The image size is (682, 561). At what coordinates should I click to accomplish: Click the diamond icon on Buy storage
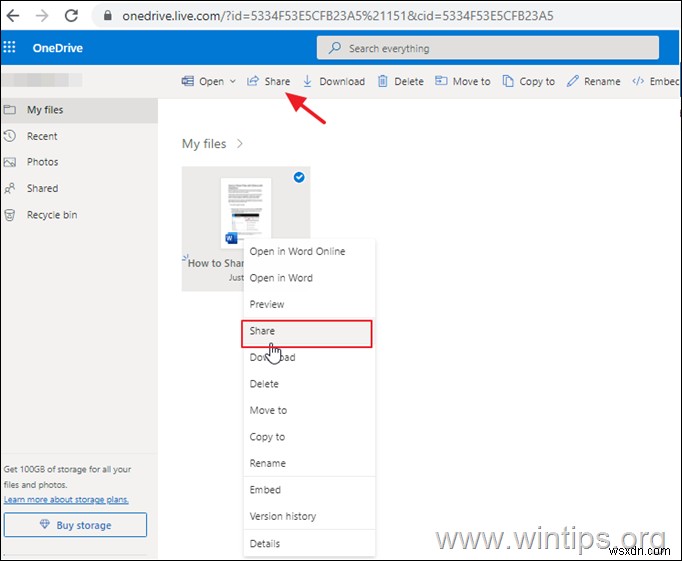pos(44,524)
